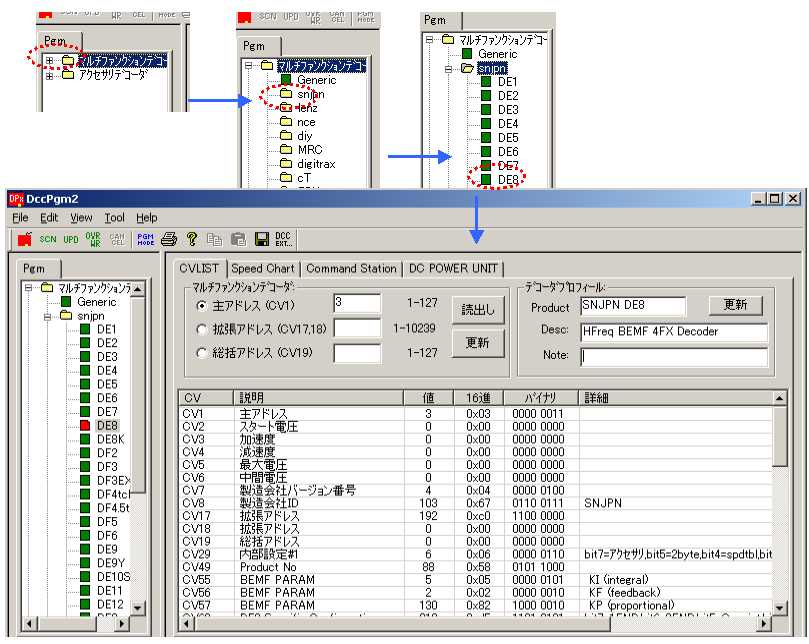The image size is (809, 644).
Task: Click the DCC EXT toolbar icon
Action: point(283,239)
